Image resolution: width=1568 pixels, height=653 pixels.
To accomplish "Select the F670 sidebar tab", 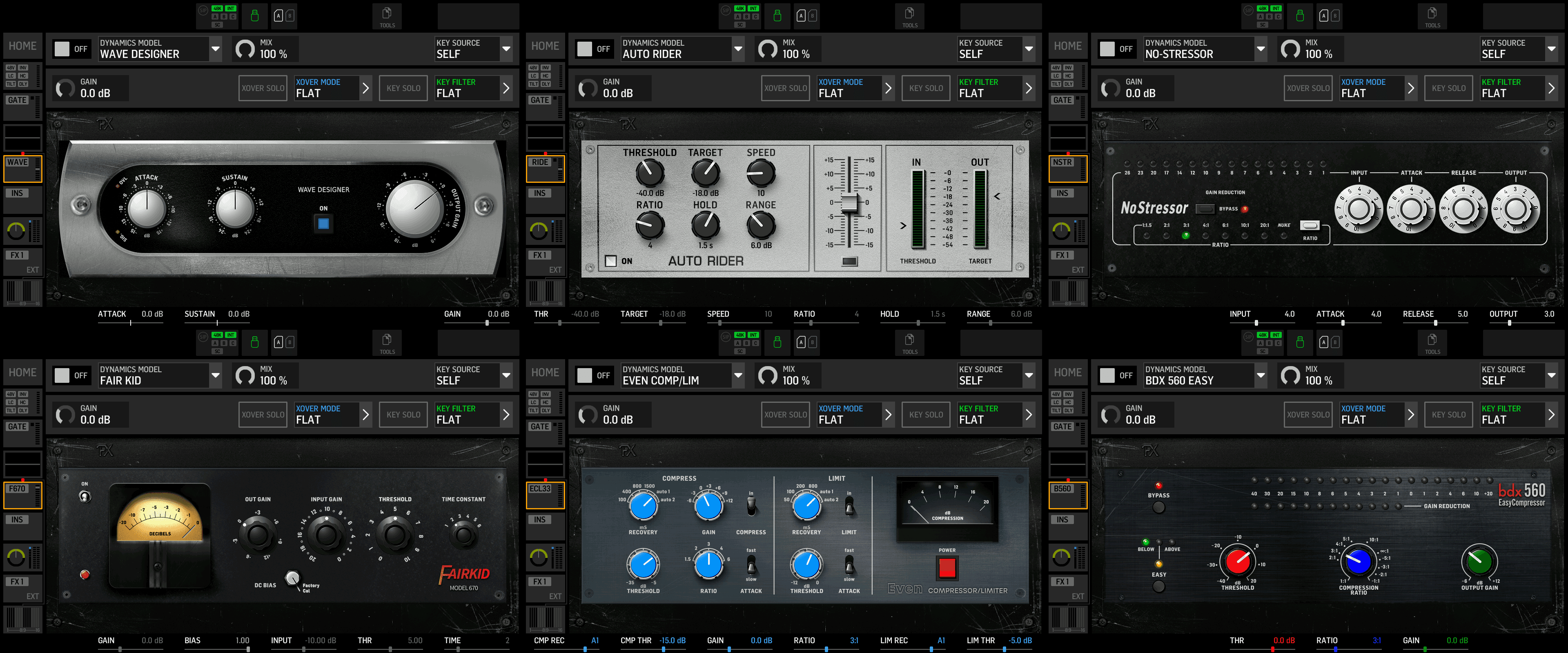I will click(22, 495).
